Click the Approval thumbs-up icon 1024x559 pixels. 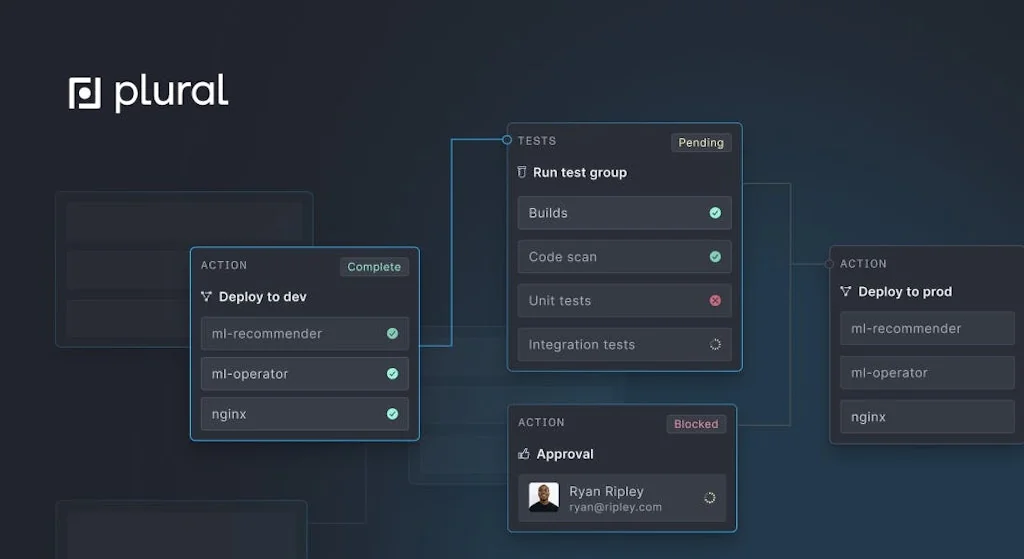pyautogui.click(x=524, y=453)
